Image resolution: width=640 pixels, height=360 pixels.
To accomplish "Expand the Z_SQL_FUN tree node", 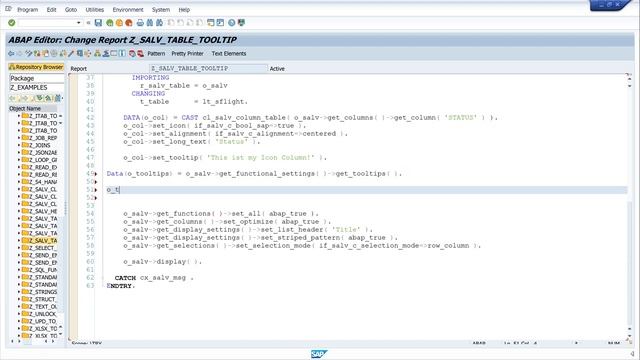I will (19, 270).
